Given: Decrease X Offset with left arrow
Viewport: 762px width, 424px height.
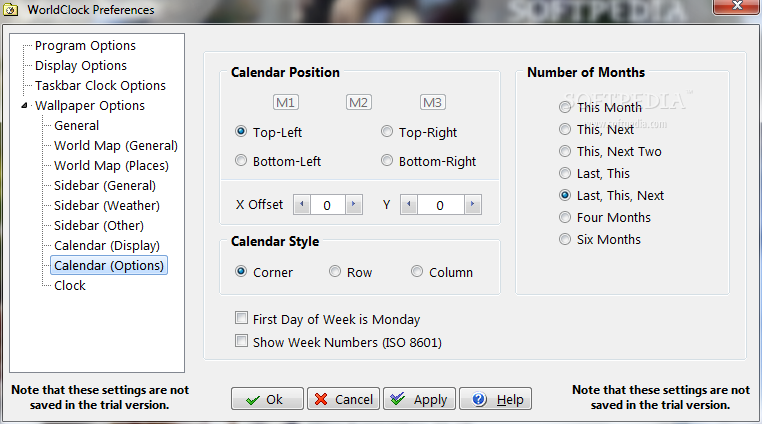Looking at the screenshot, I should click(x=302, y=204).
